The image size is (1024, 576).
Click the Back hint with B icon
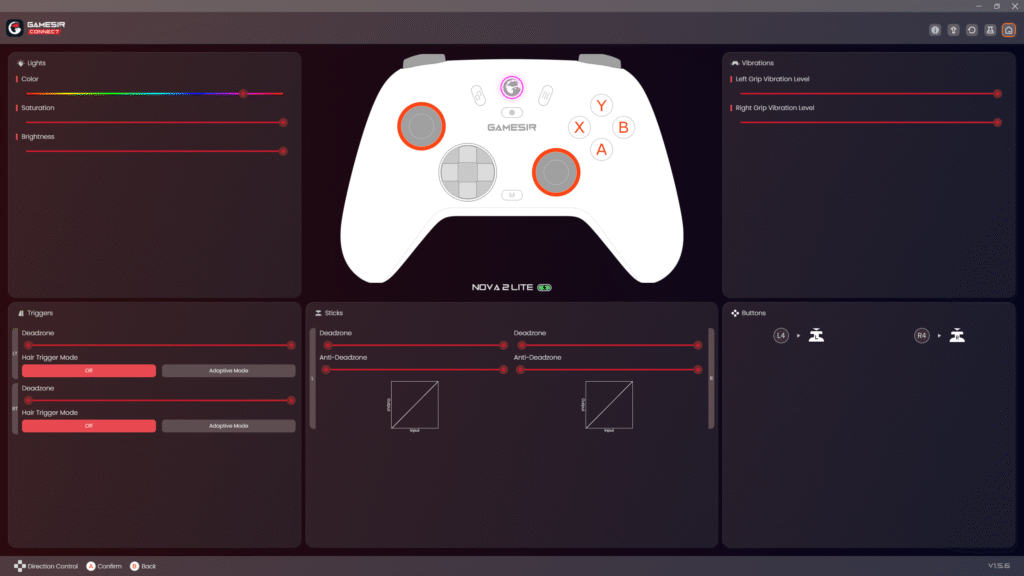[x=143, y=566]
